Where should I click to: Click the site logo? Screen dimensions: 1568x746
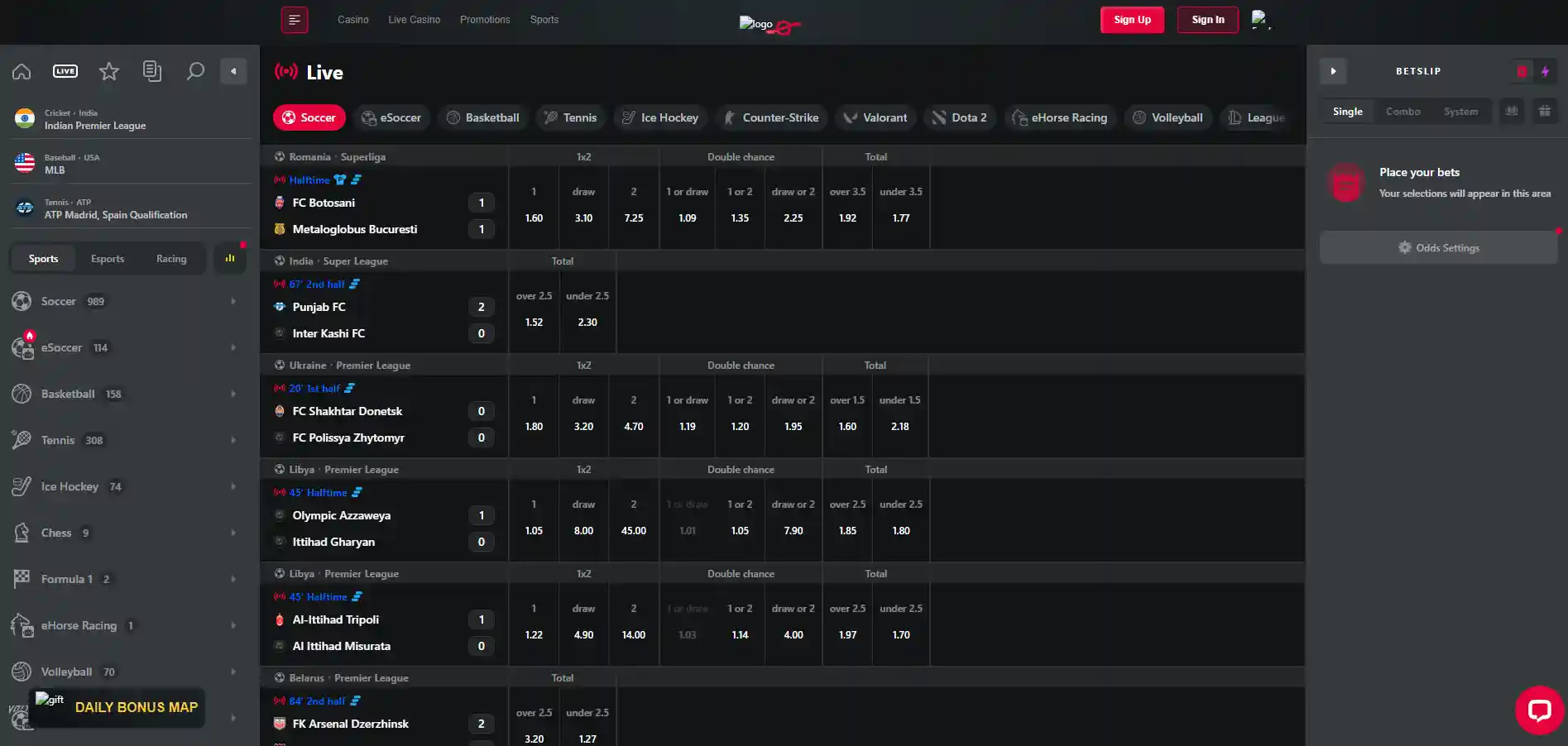click(x=770, y=25)
